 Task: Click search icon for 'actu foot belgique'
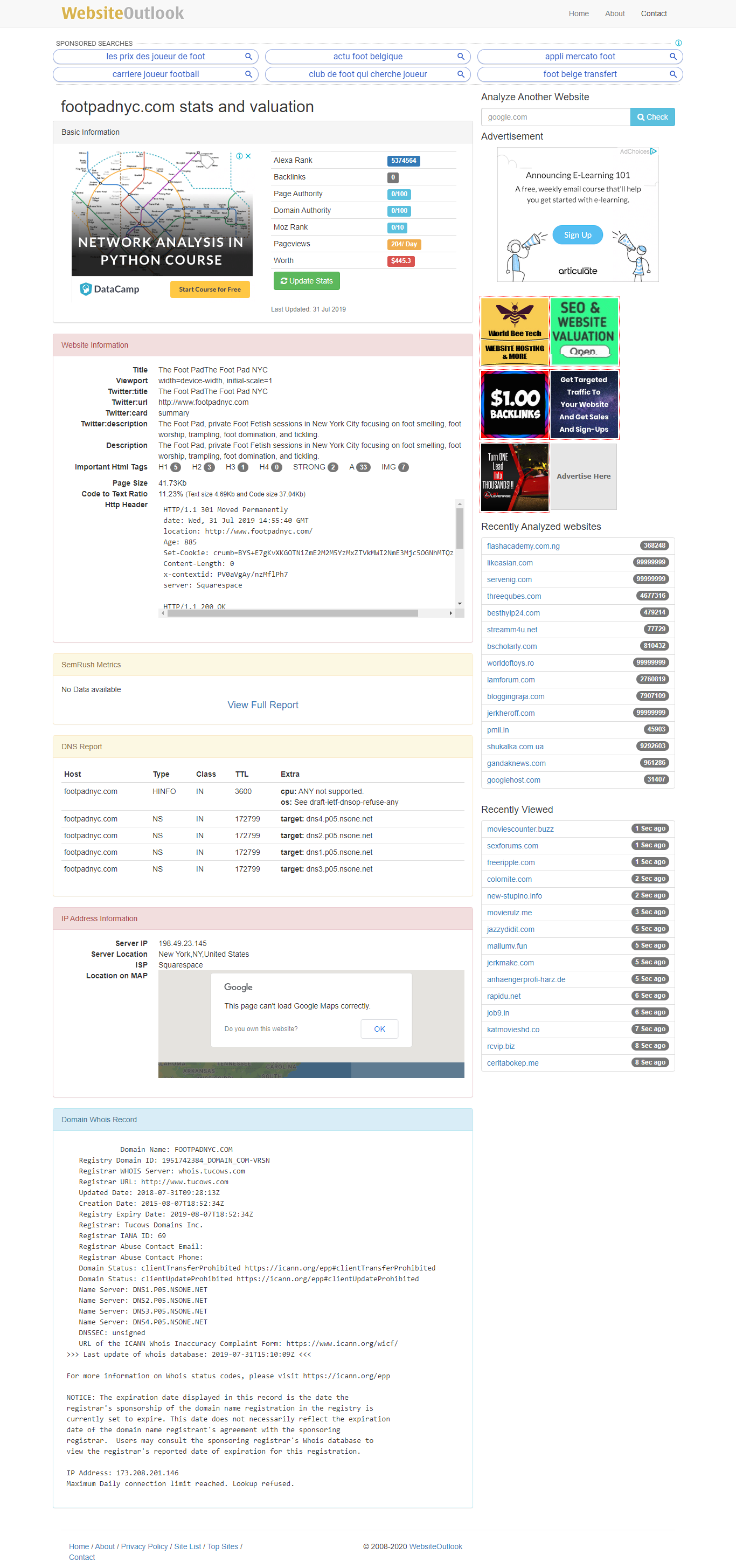(x=461, y=57)
